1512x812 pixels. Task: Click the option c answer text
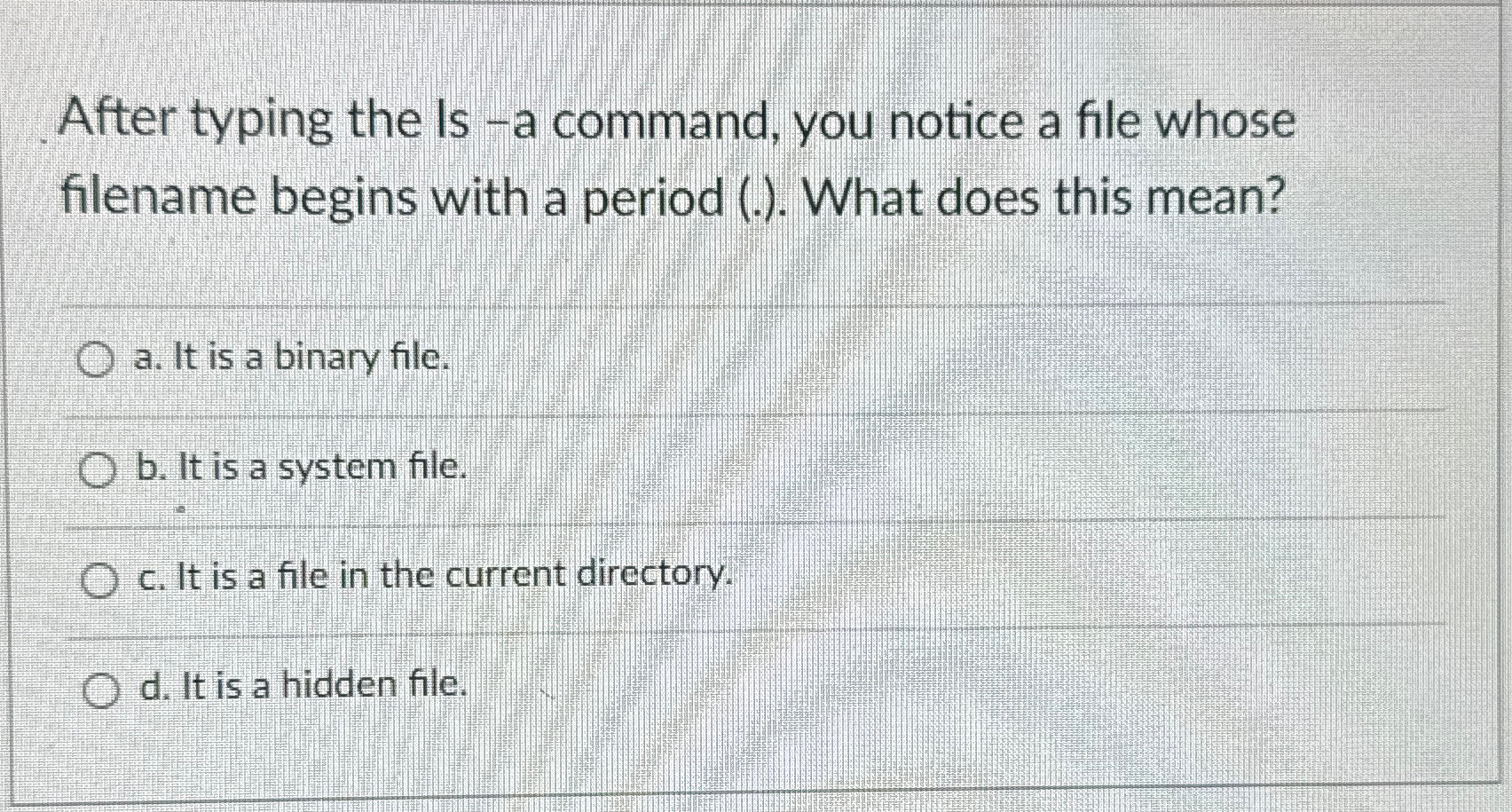click(435, 575)
